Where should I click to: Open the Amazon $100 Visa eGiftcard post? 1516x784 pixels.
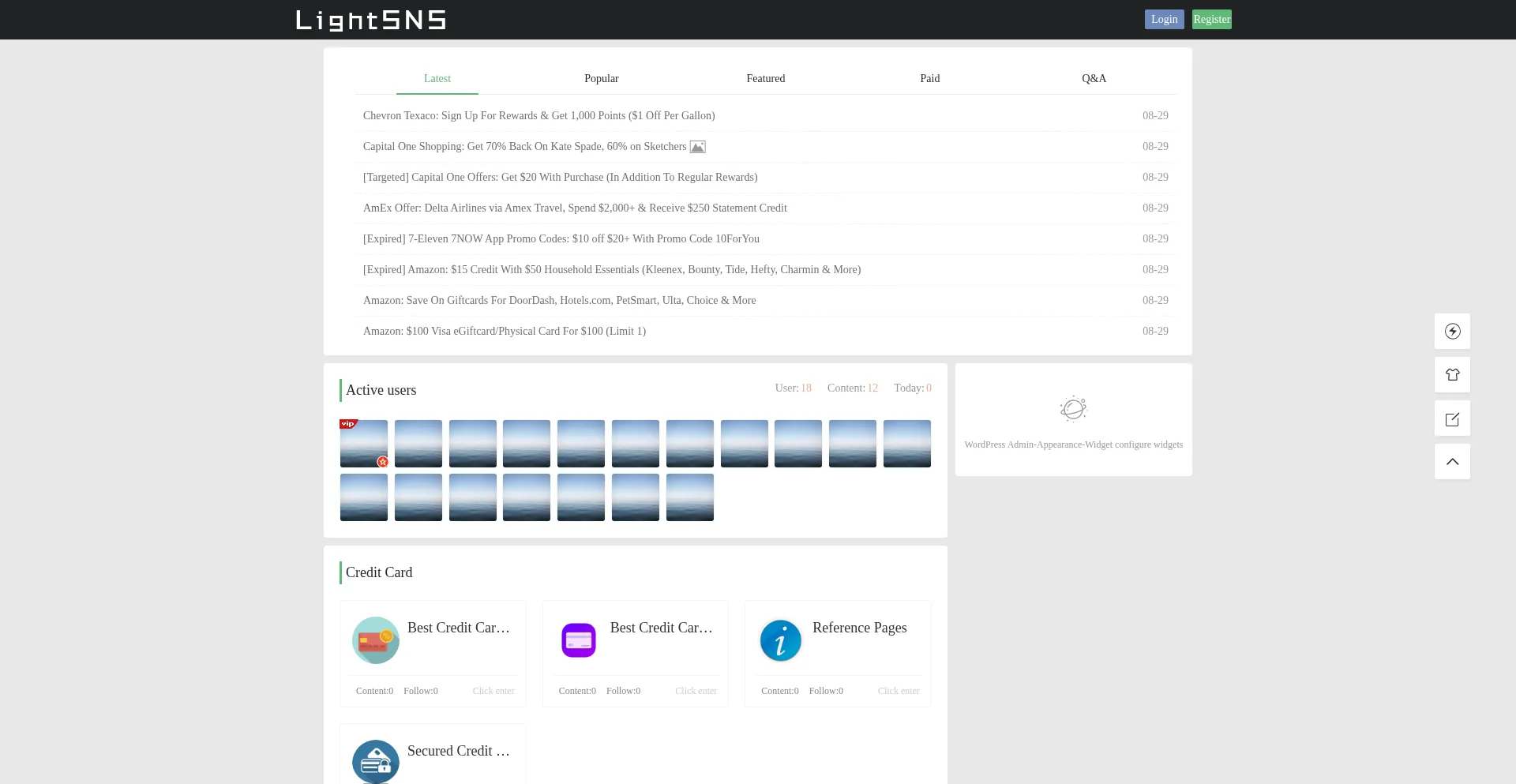click(505, 332)
